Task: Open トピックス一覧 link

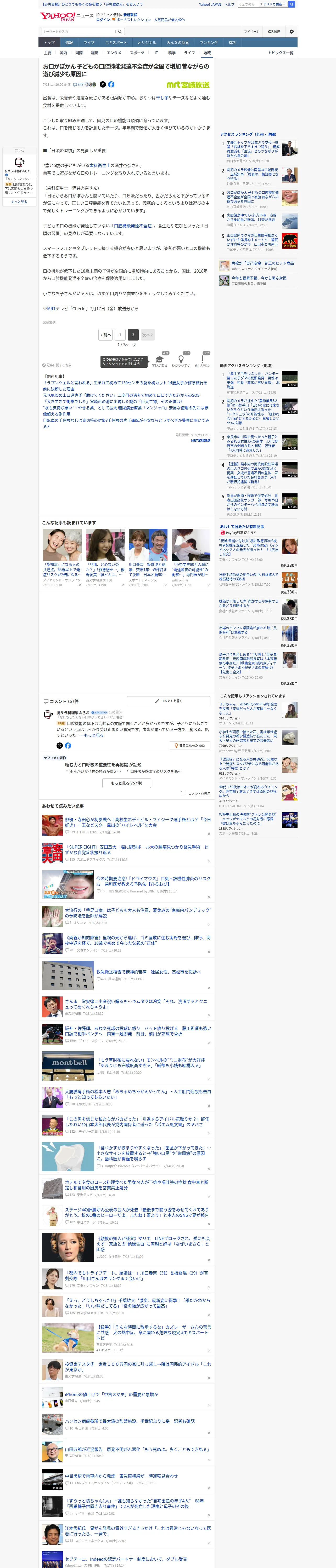Action: pos(281,53)
